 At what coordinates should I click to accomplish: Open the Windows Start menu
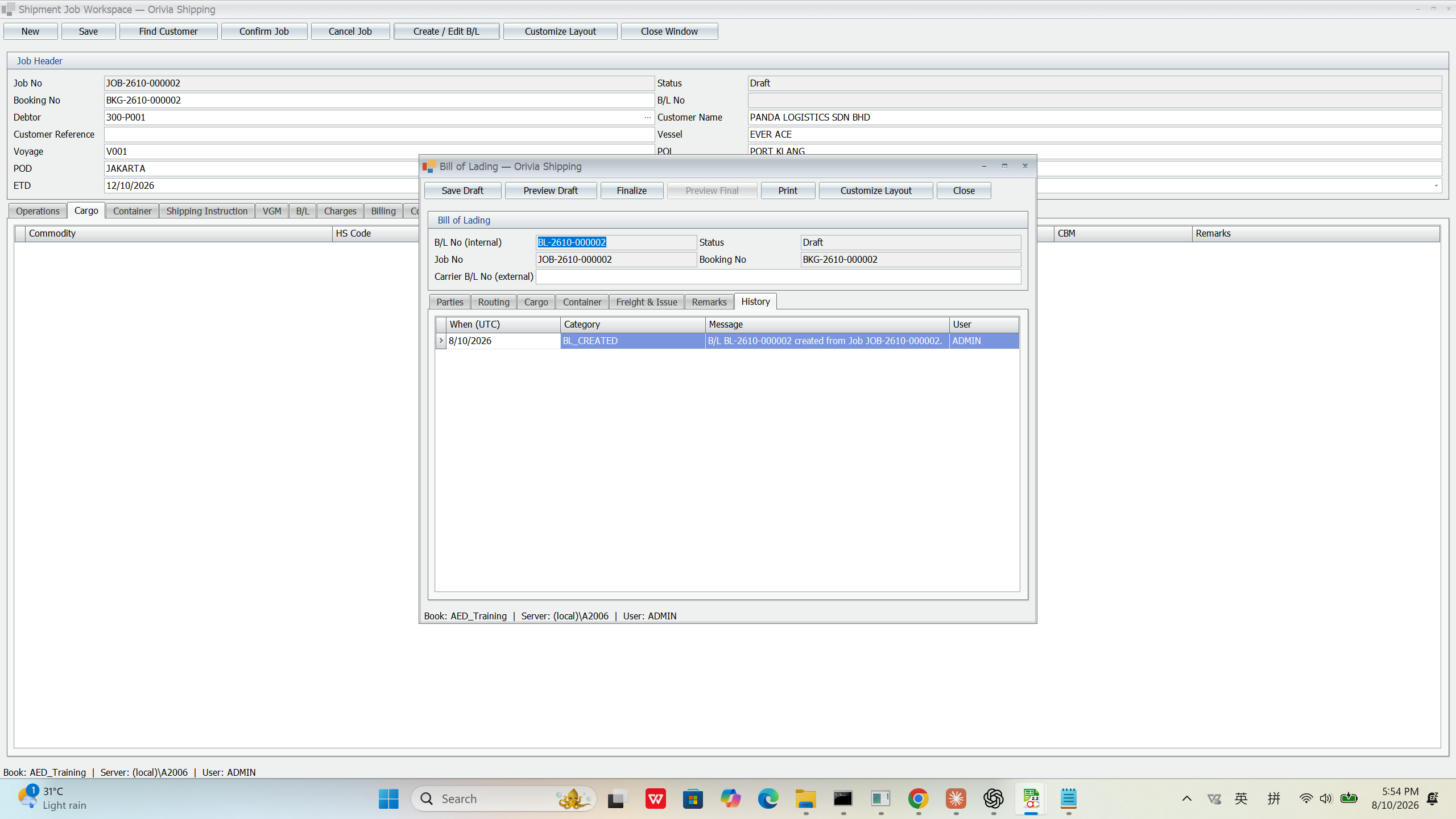[389, 798]
